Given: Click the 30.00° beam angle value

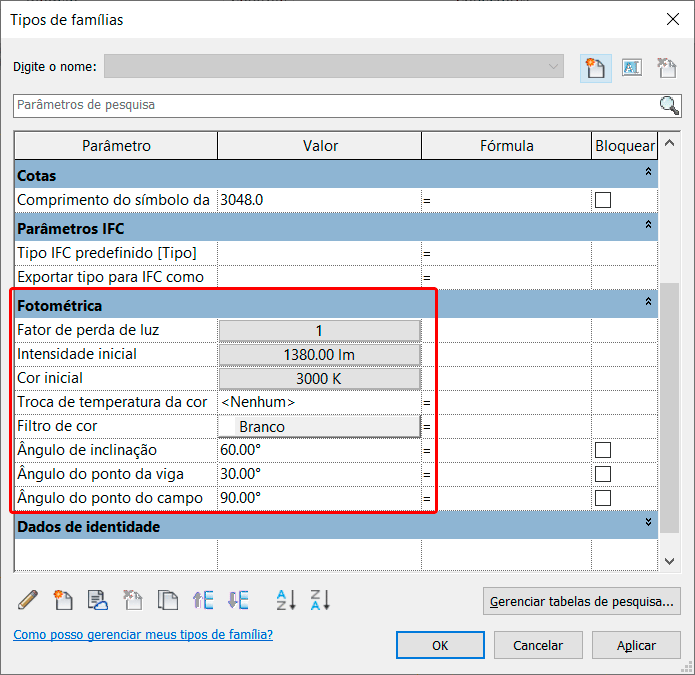Looking at the screenshot, I should [x=319, y=474].
